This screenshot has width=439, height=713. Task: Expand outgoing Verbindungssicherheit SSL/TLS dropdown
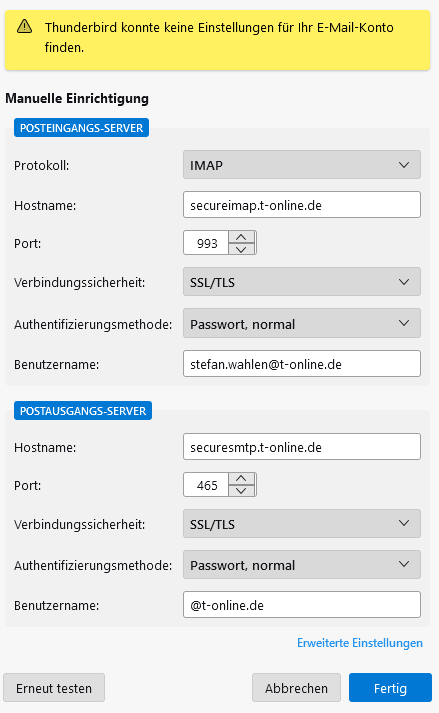(302, 524)
